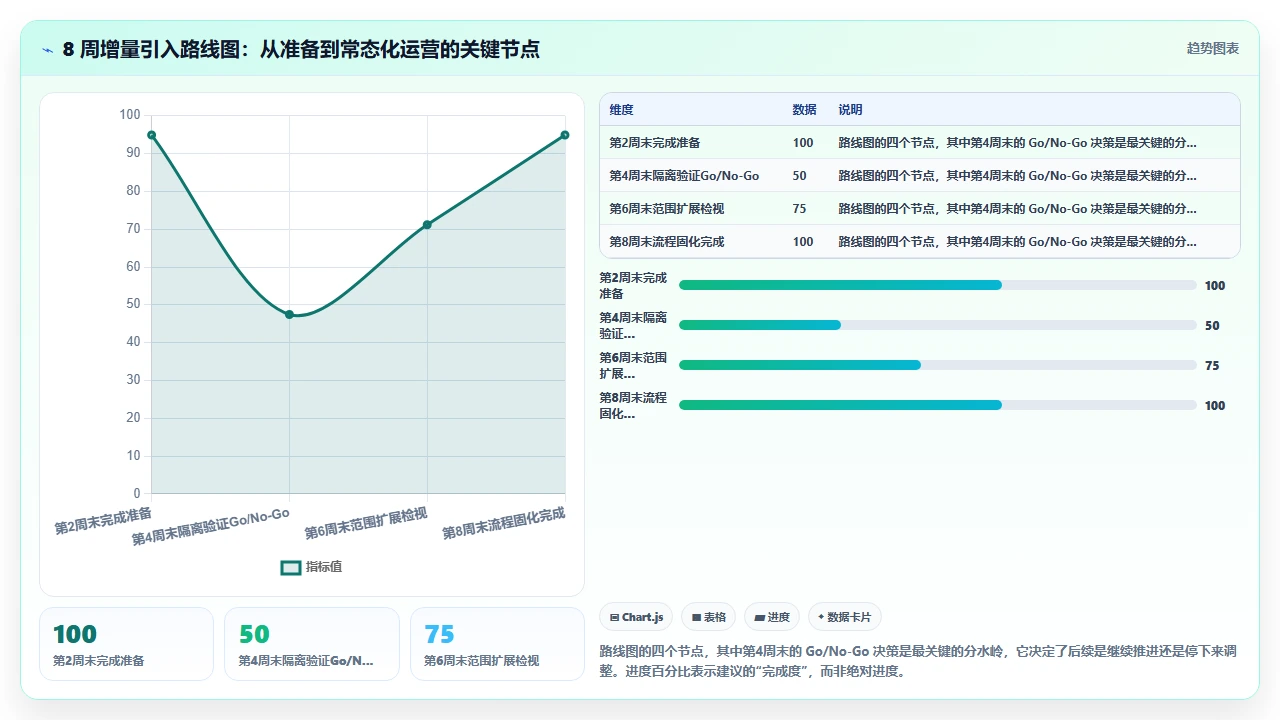Click the lightning icon beside the roadmap title

[48, 49]
